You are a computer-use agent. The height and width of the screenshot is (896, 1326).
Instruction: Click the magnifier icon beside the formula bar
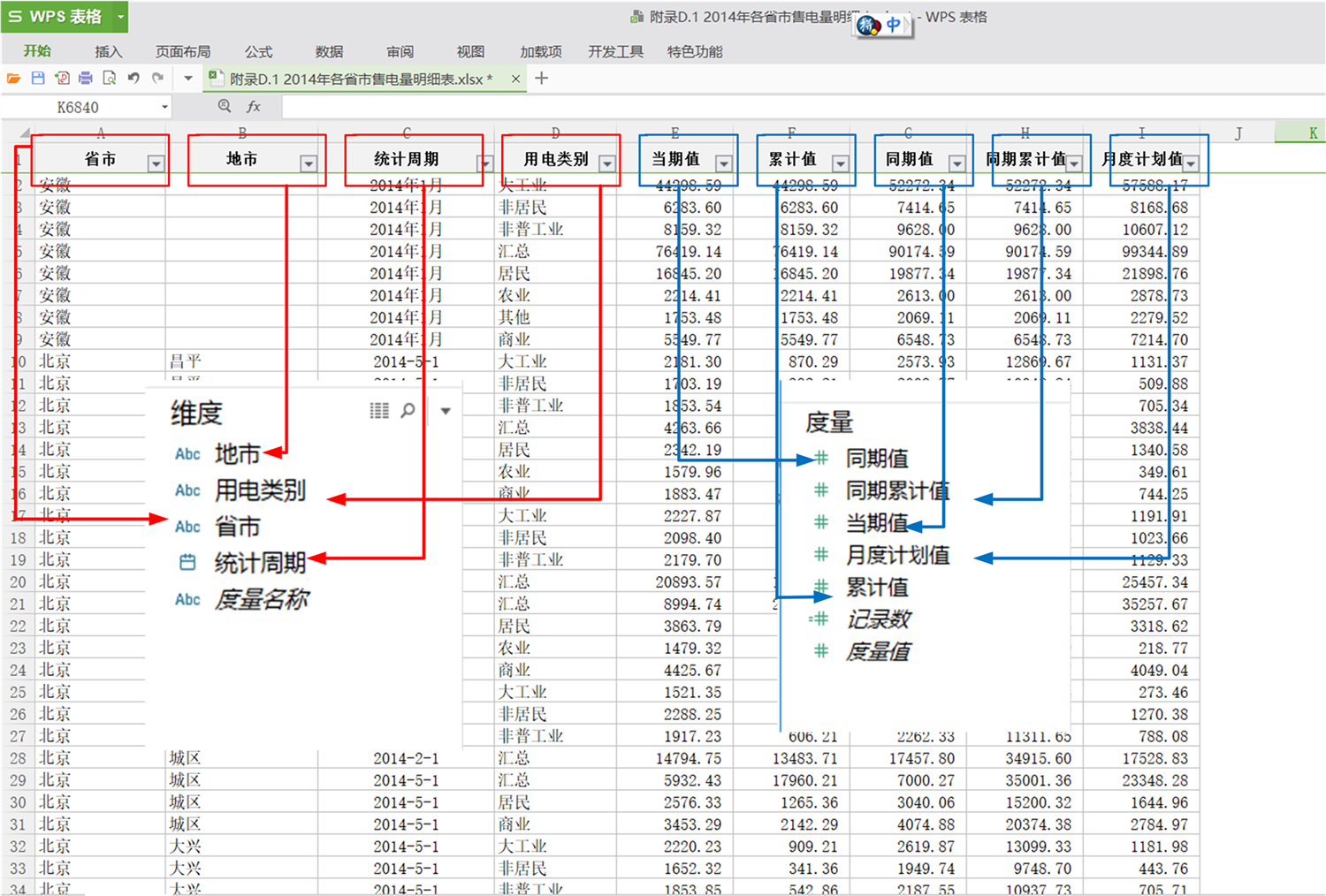tap(225, 106)
